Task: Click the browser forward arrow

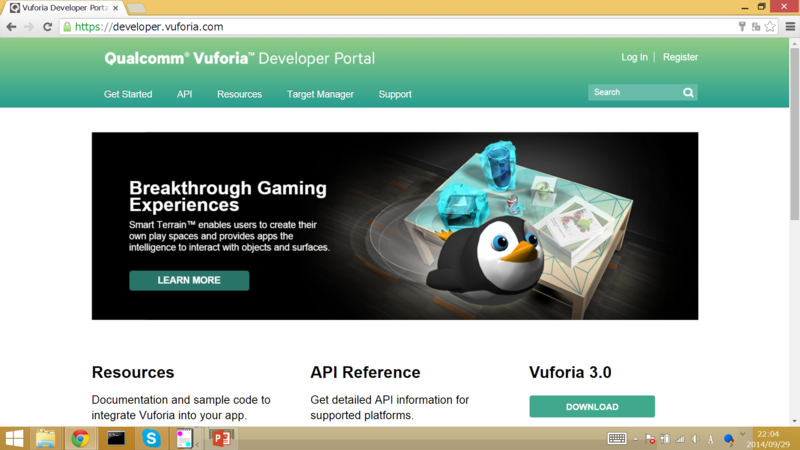Action: click(x=29, y=27)
